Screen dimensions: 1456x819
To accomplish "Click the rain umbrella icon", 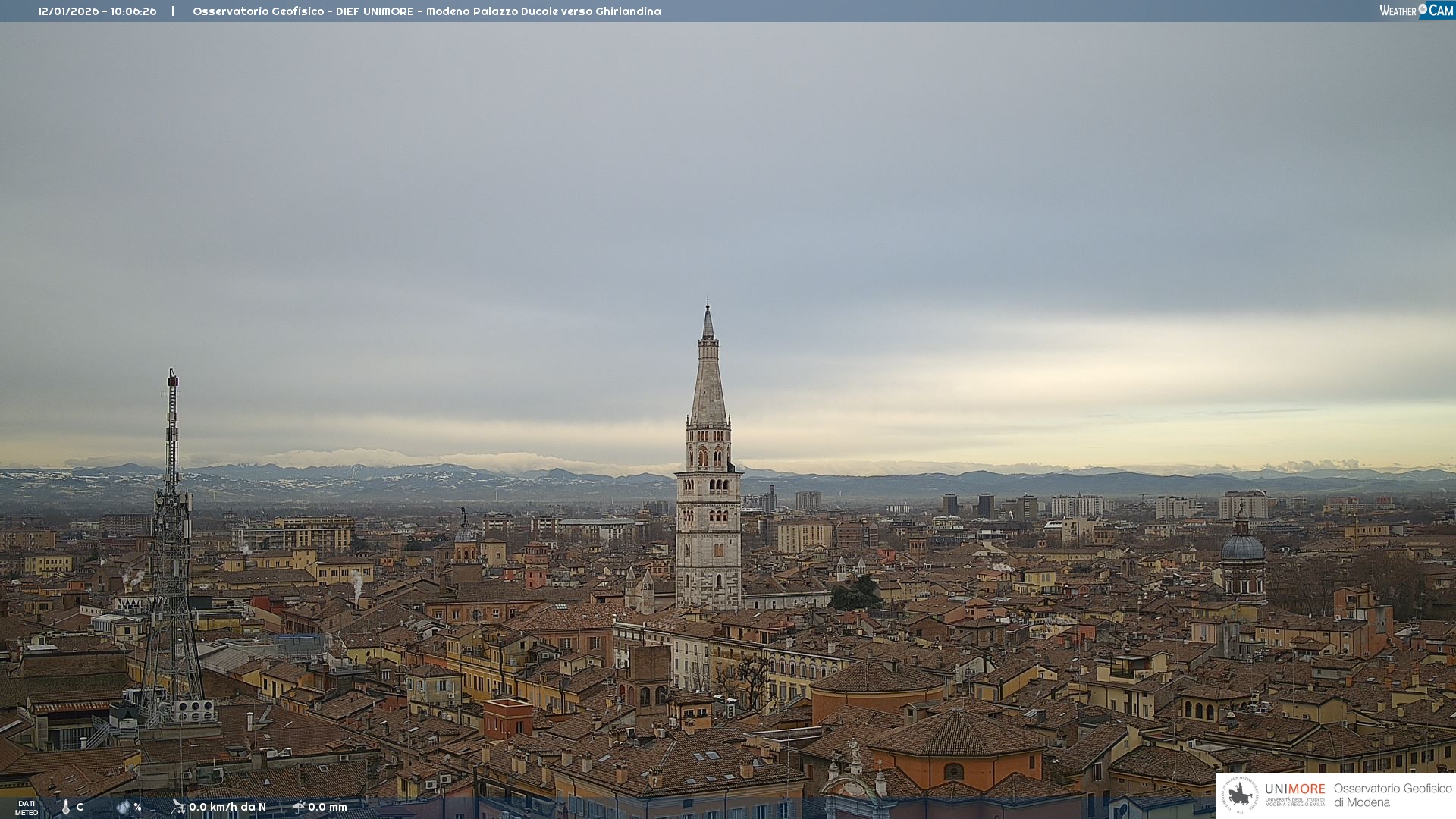I will coord(299,807).
